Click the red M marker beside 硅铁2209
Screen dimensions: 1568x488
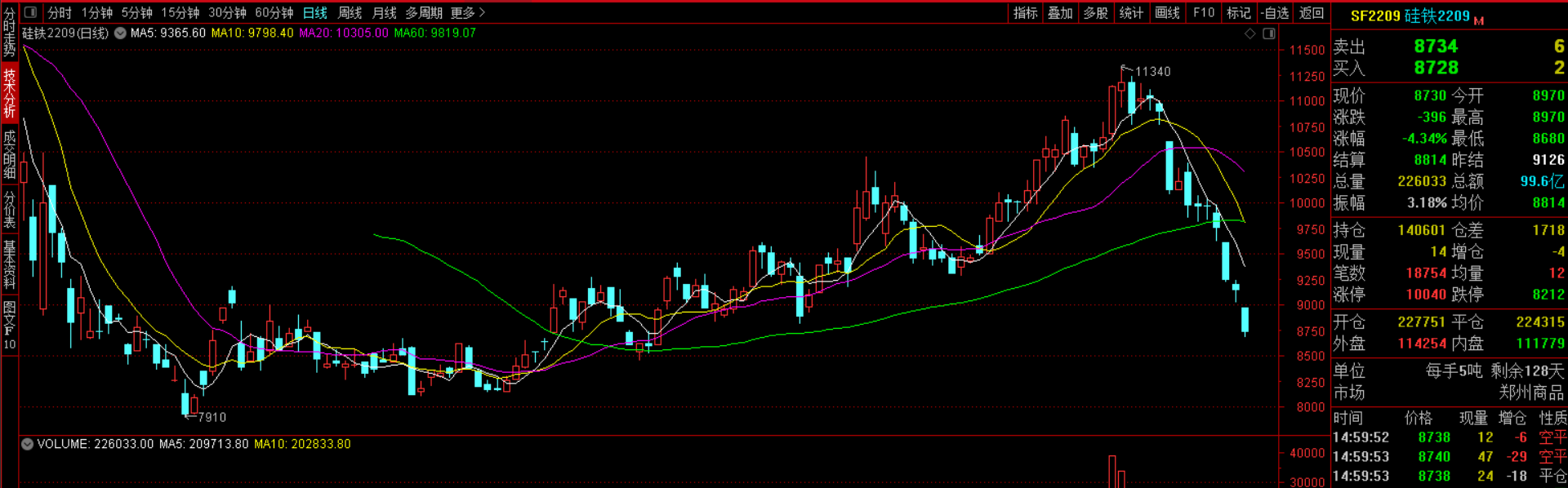click(1479, 20)
